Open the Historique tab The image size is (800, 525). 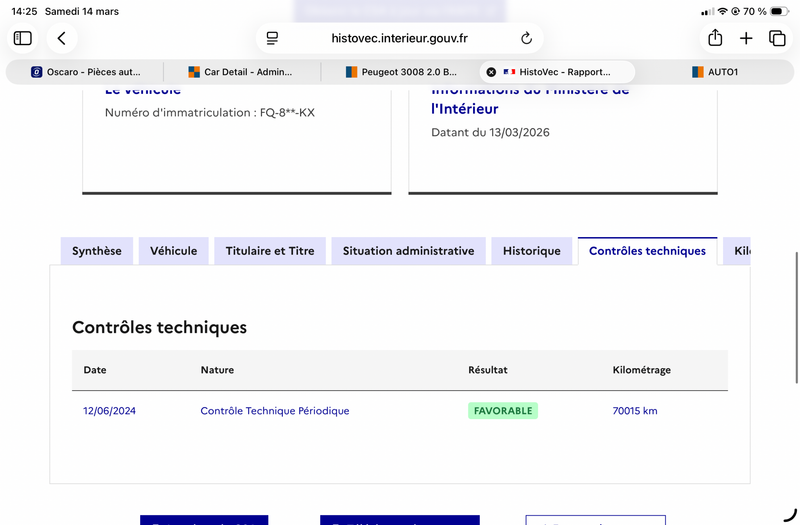[x=532, y=251]
